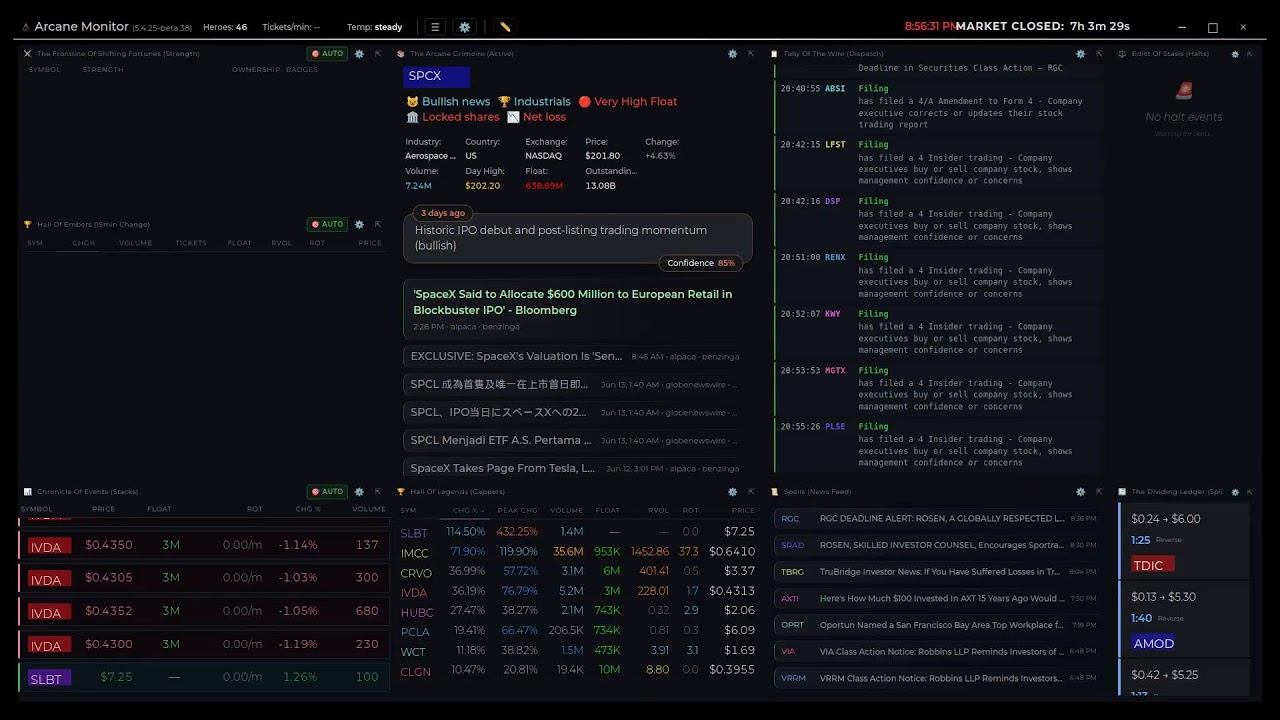The width and height of the screenshot is (1280, 720).
Task: Select IMCC row in Hall Of Legends
Action: [x=577, y=552]
